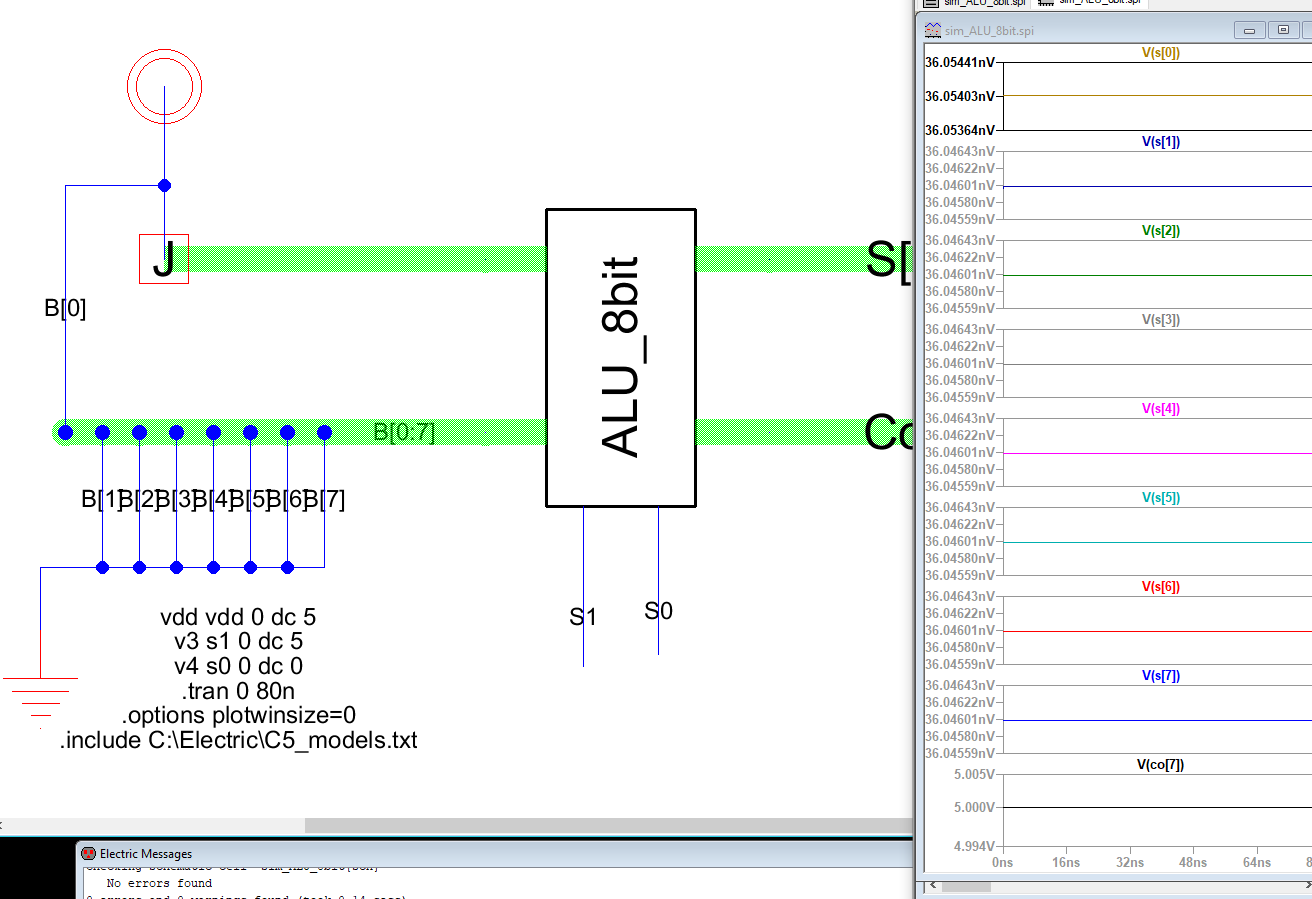Click the wire junction dot below the power symbol
Screen dimensions: 1312x899
pos(165,185)
